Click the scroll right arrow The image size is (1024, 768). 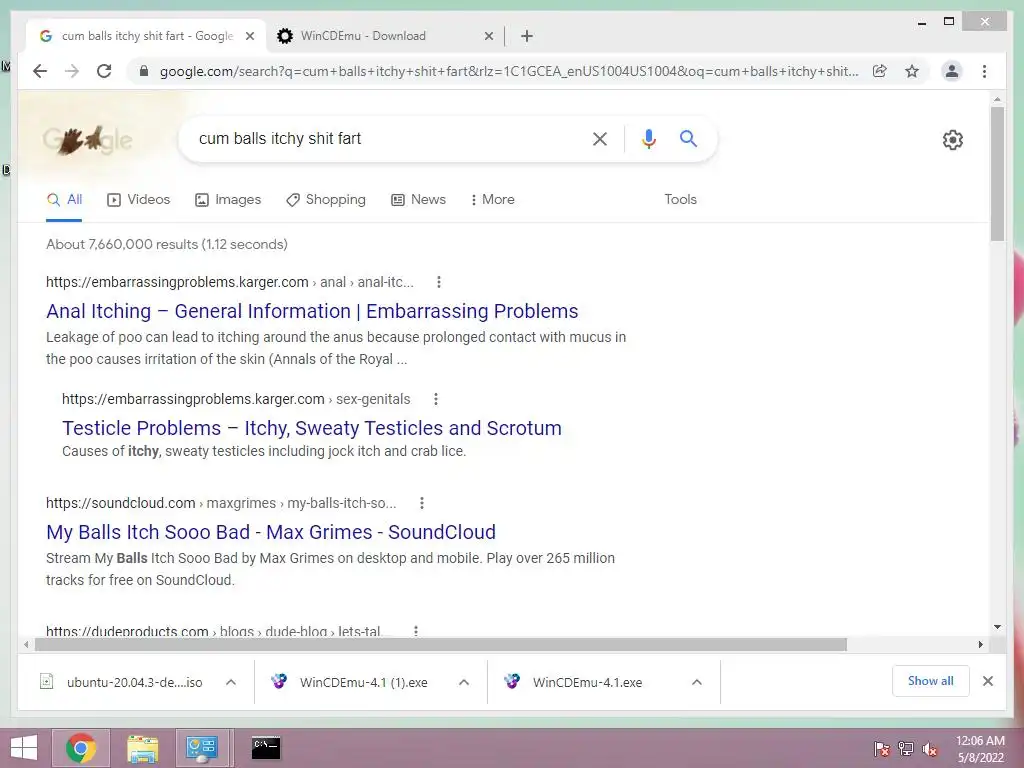pos(980,645)
